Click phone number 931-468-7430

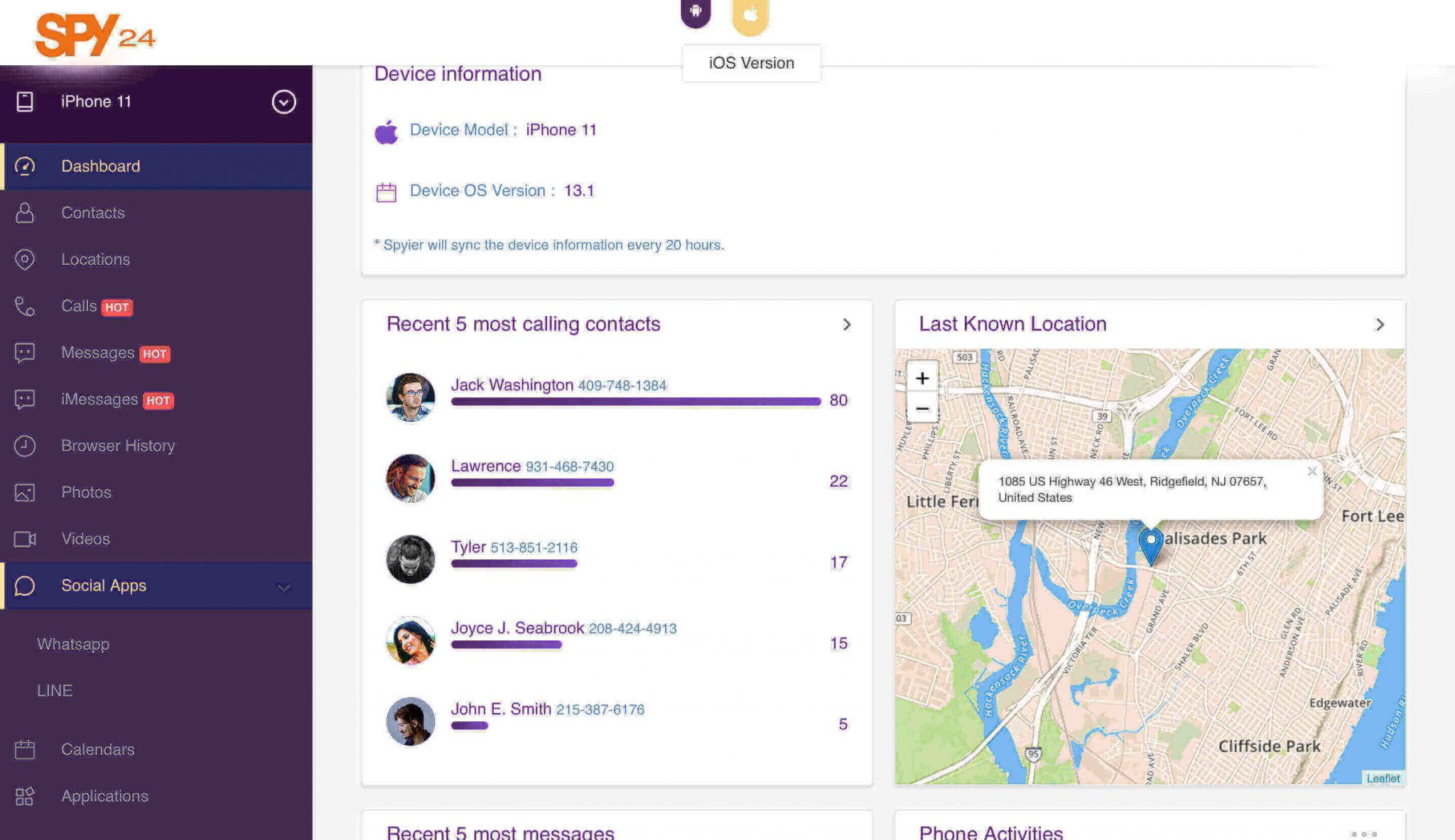[x=570, y=467]
